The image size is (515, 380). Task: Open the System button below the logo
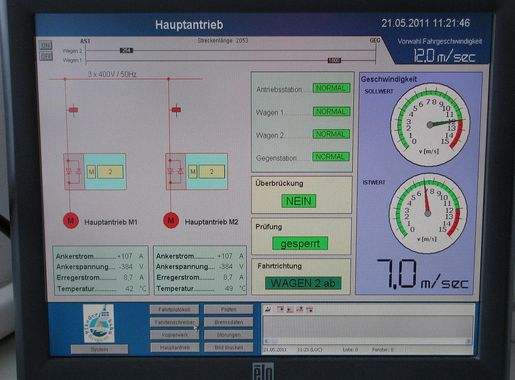[99, 349]
